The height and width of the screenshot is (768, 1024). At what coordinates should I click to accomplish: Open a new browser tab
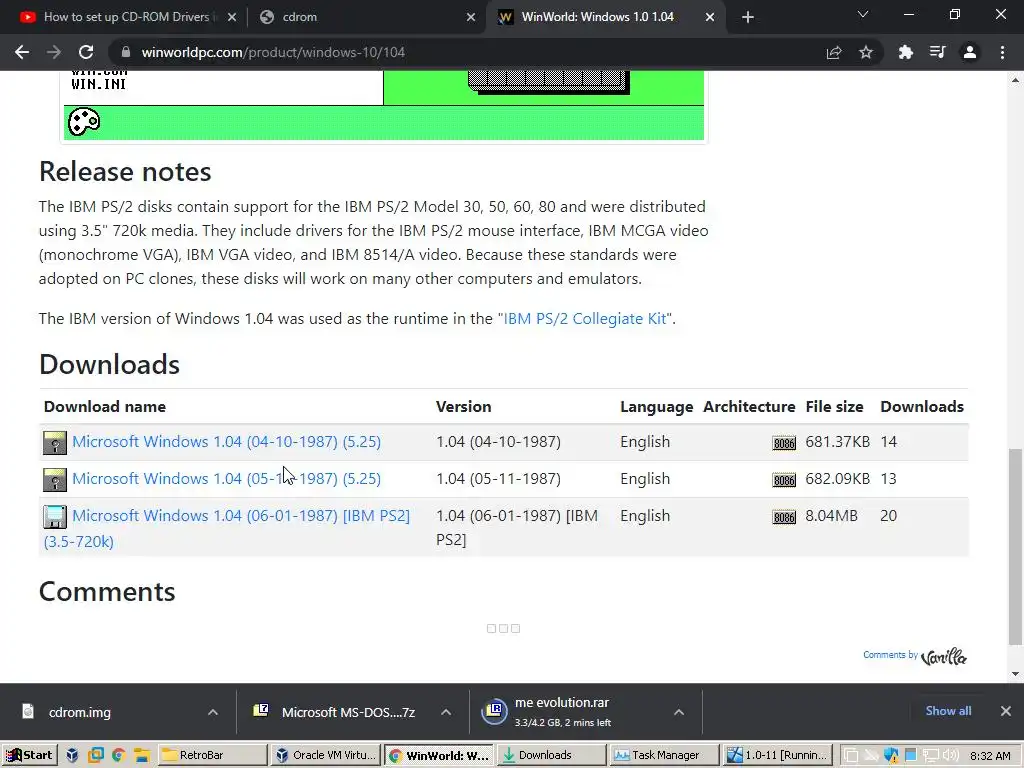[x=748, y=17]
